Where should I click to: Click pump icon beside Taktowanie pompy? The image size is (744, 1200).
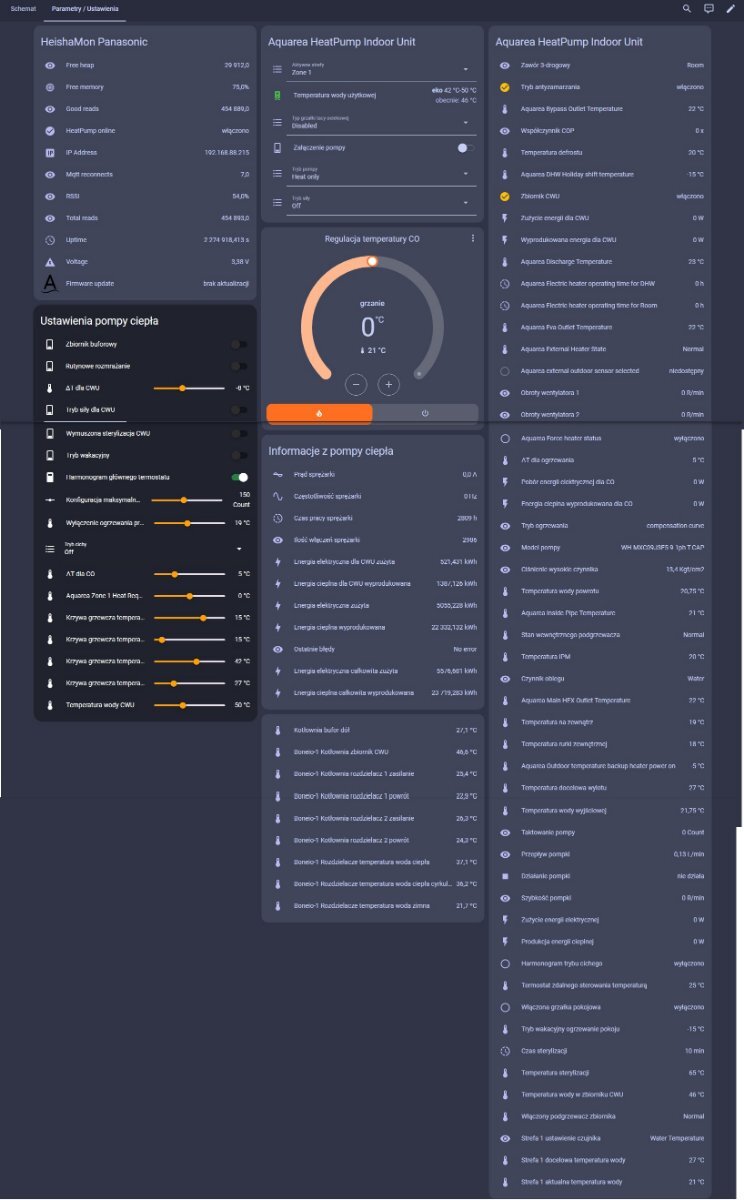tap(505, 832)
